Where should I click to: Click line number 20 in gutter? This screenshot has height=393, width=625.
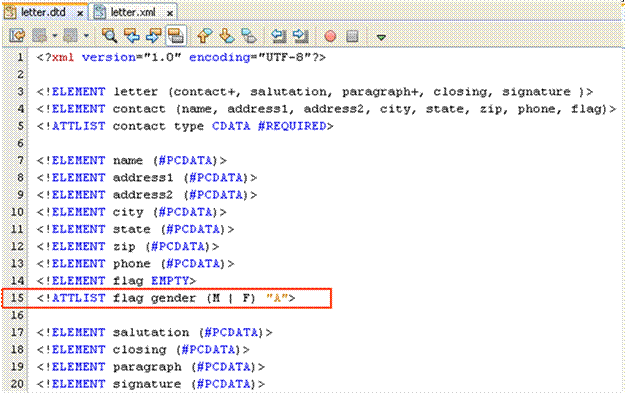17,384
